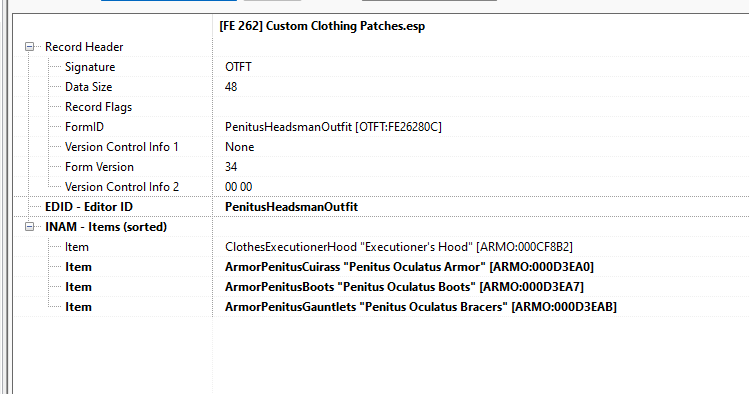Click the ClothesExecutionerHood Executioner's Hood item value

point(399,247)
